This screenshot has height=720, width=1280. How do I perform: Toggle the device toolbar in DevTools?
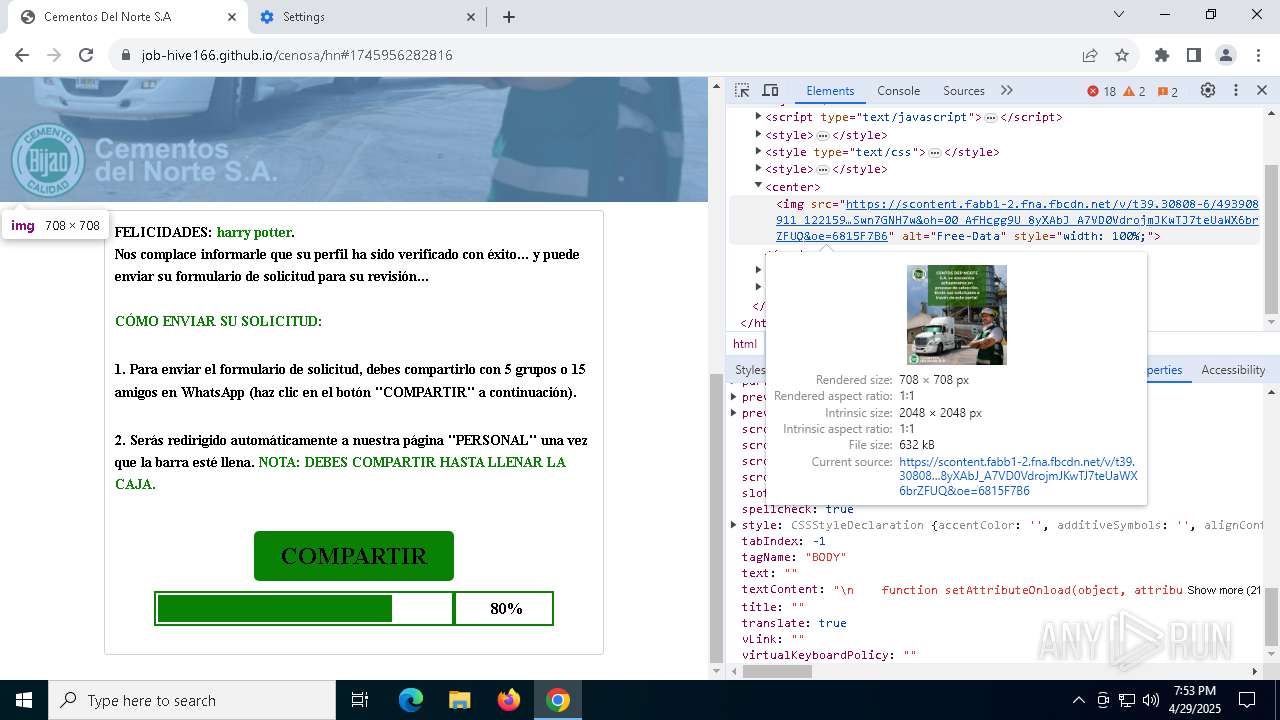click(x=770, y=91)
